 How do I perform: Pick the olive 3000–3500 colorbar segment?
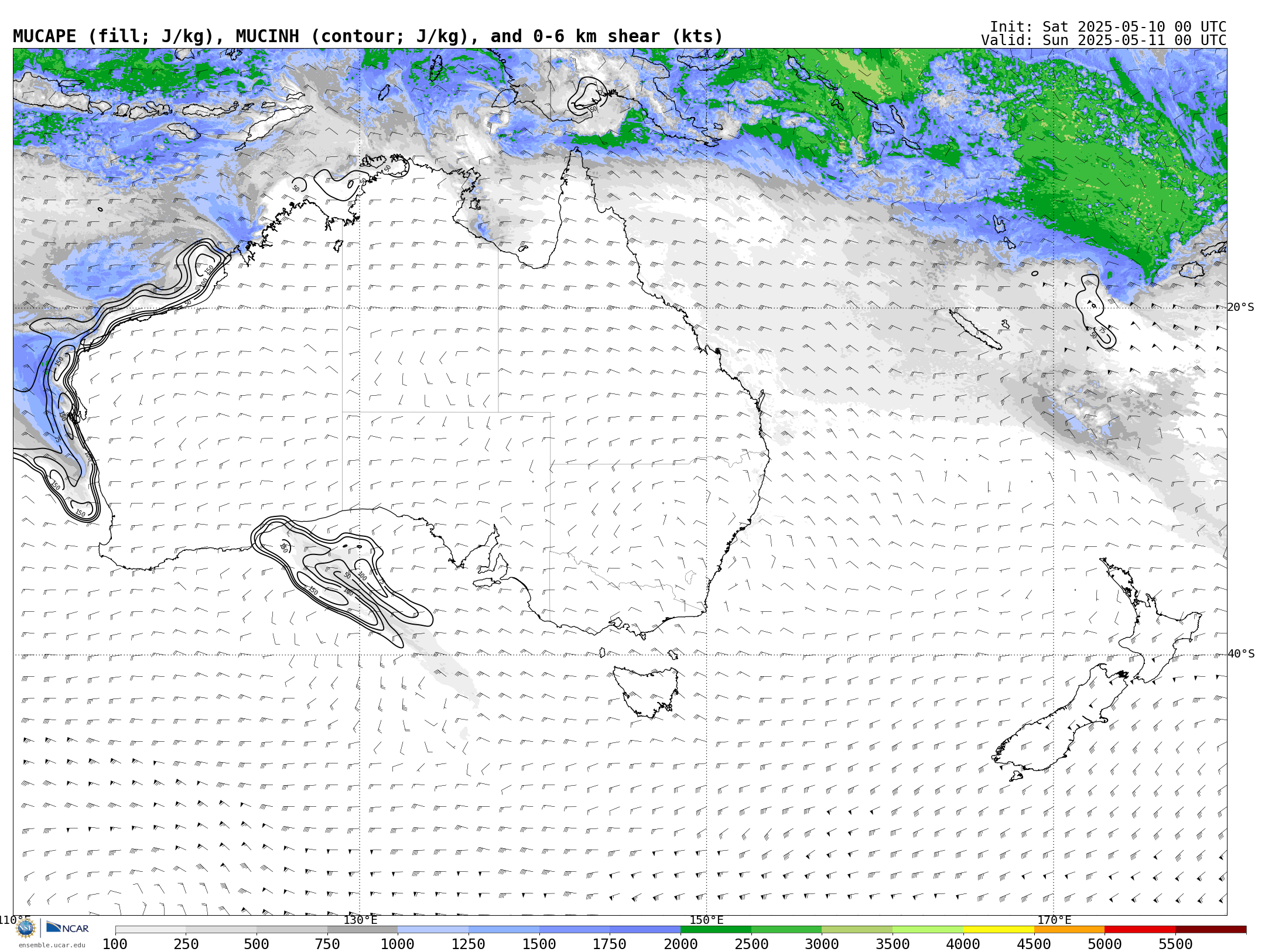(857, 930)
